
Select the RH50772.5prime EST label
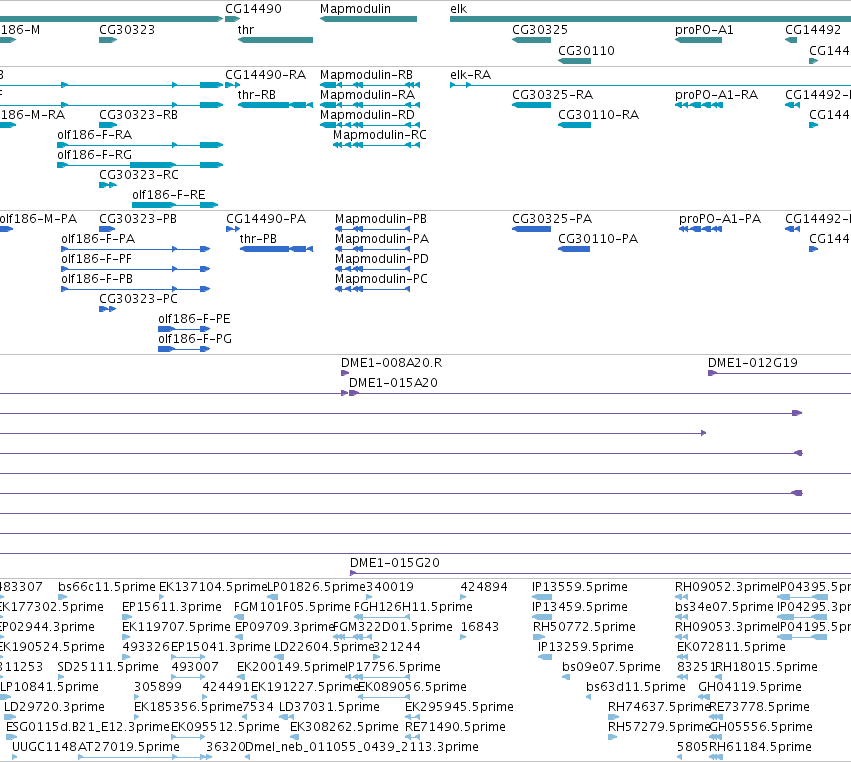[584, 627]
